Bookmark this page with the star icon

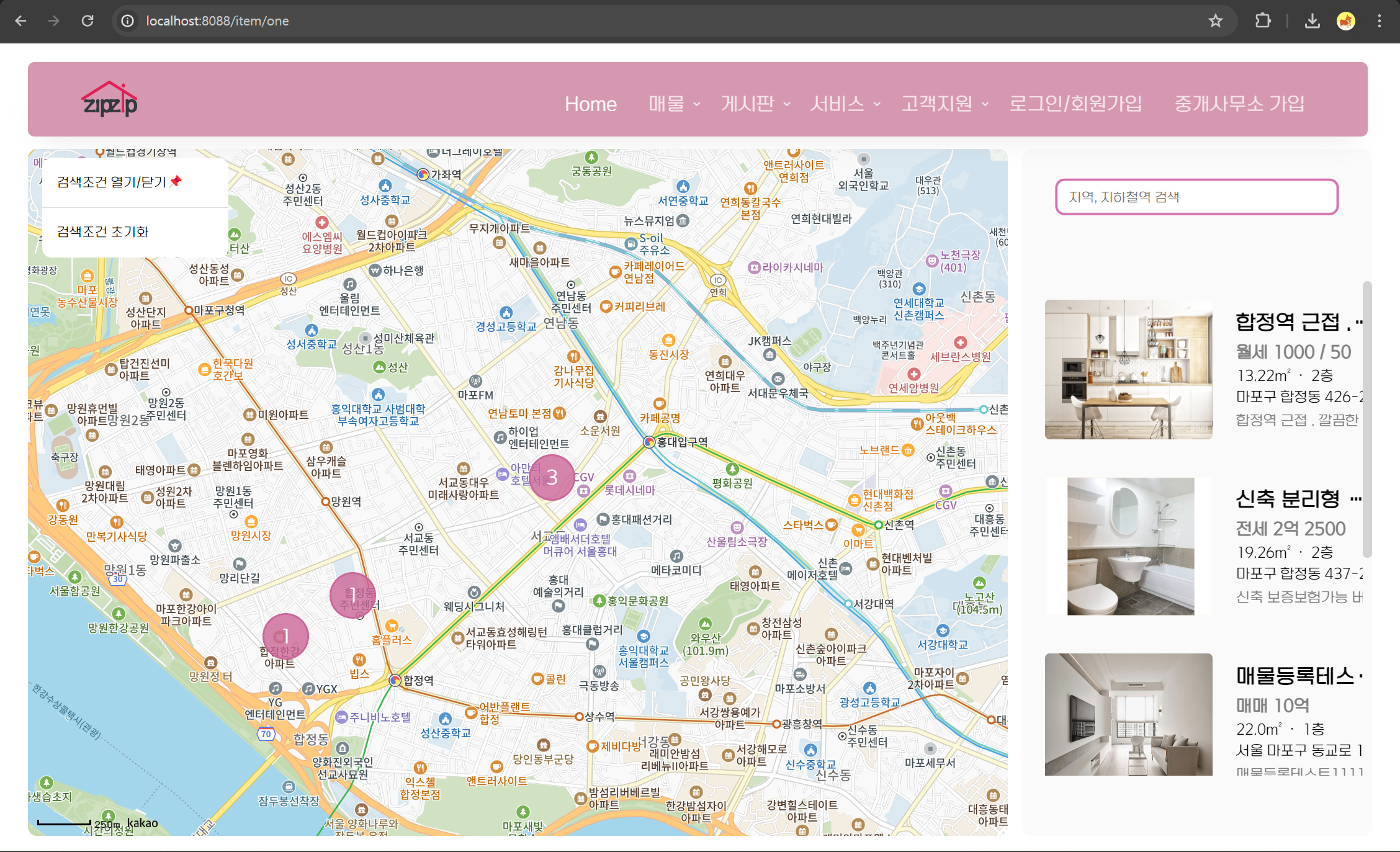1215,21
